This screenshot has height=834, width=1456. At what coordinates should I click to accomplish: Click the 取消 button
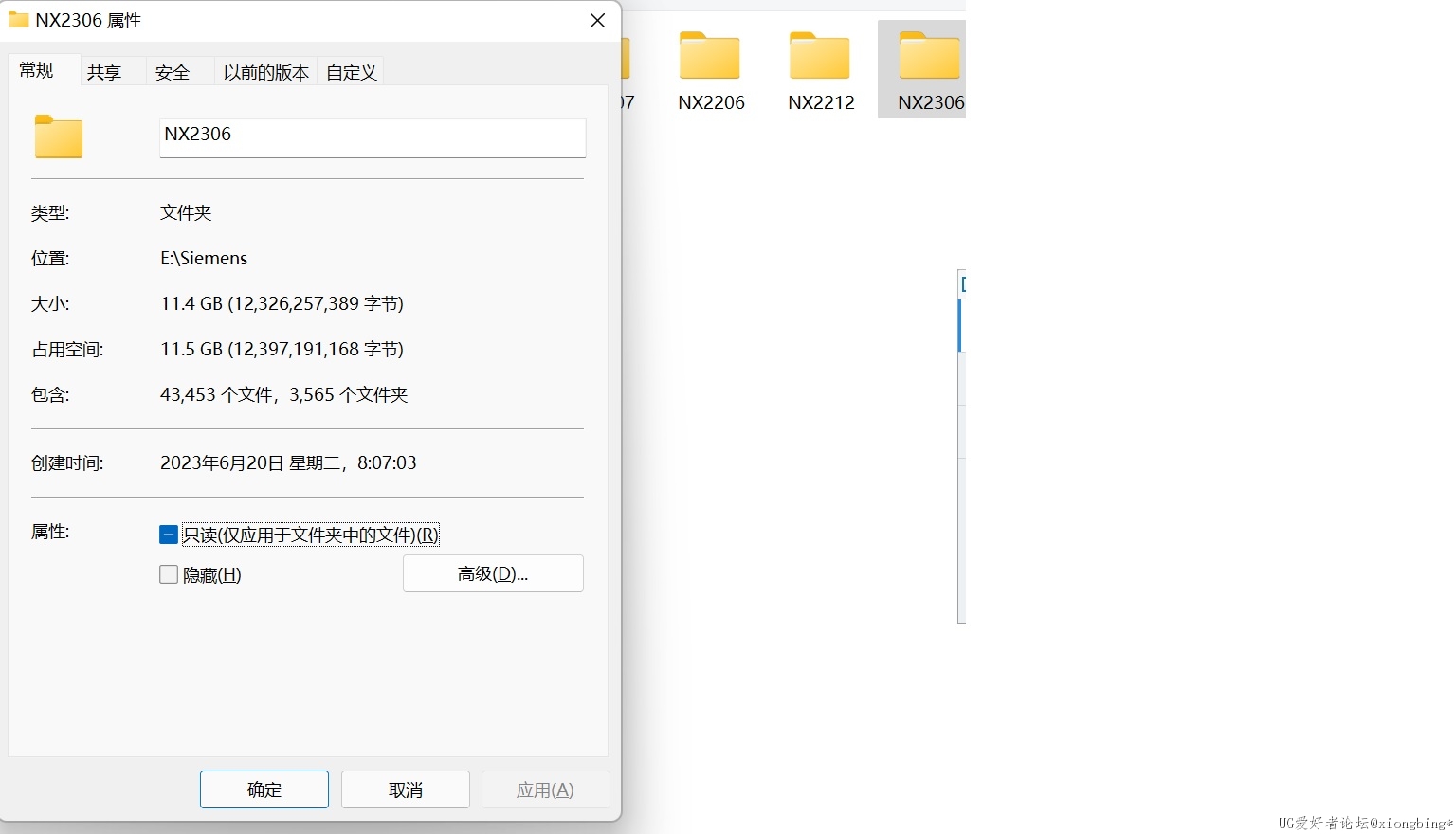pos(406,789)
